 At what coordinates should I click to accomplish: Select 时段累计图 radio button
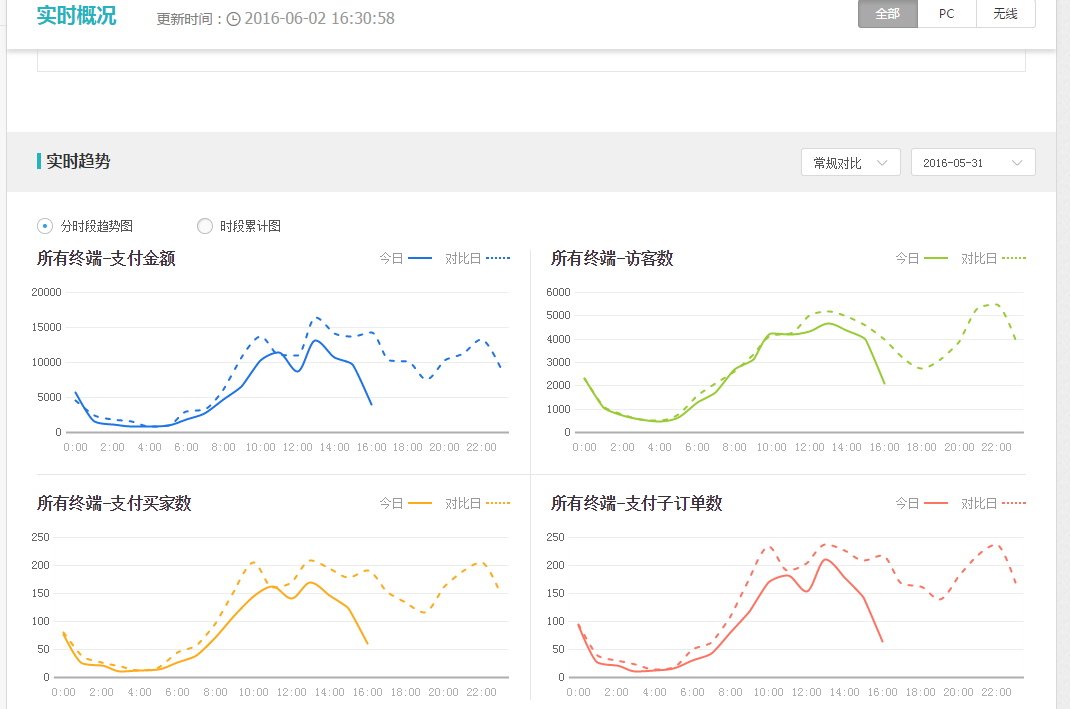(205, 226)
